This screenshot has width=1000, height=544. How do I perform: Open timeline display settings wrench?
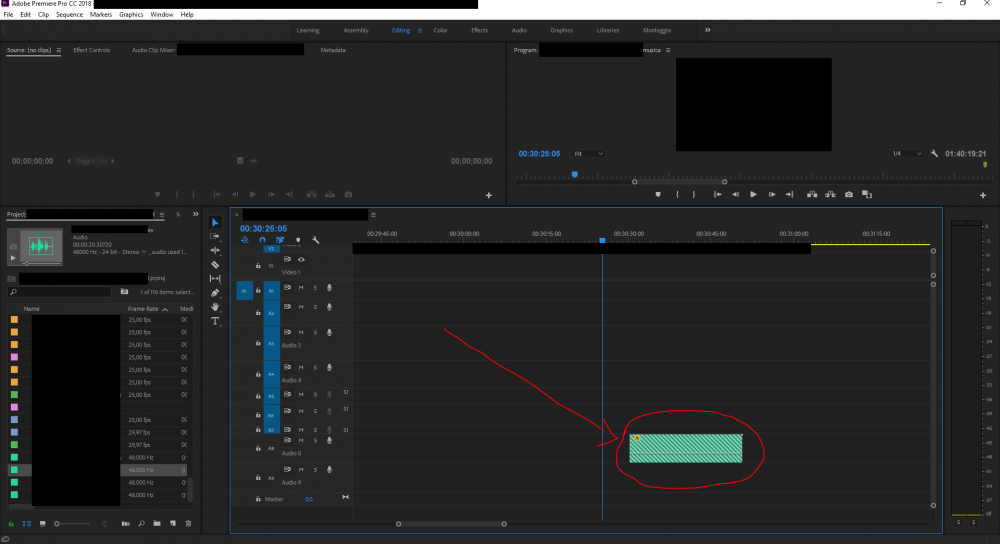pos(315,240)
